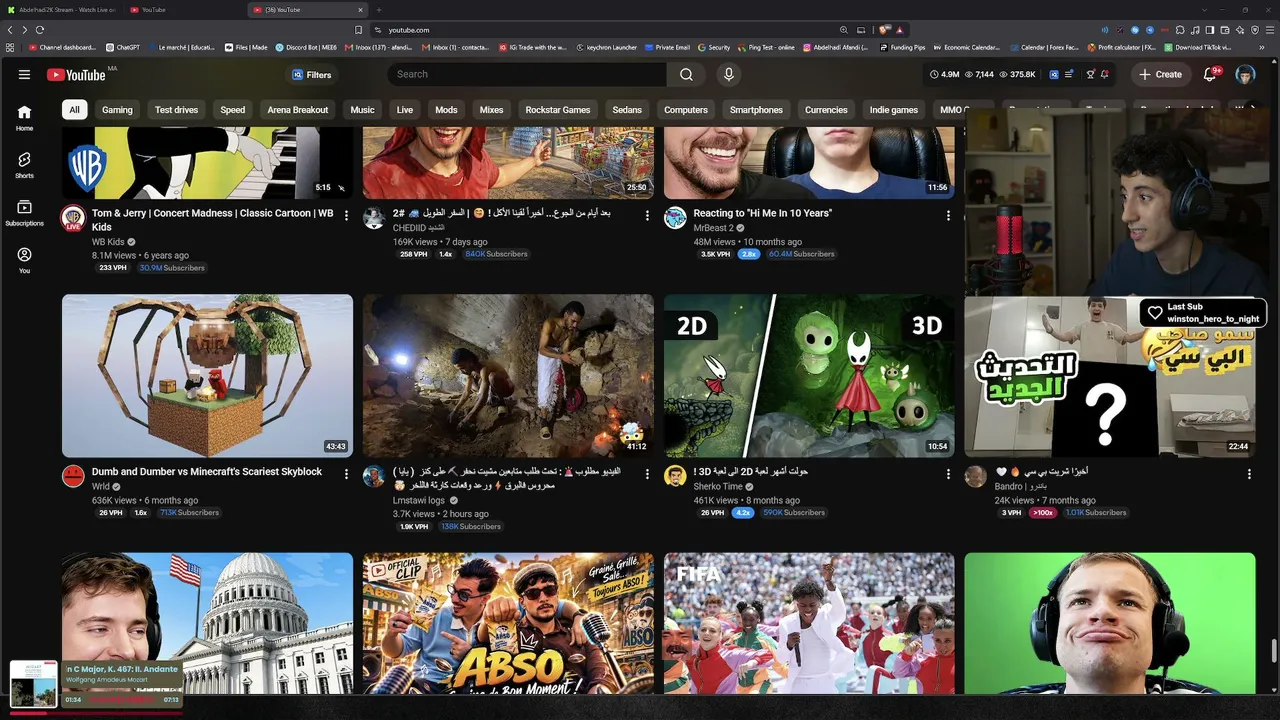Click the 375.8K stat in the top bar
The width and height of the screenshot is (1280, 720).
coord(1018,74)
